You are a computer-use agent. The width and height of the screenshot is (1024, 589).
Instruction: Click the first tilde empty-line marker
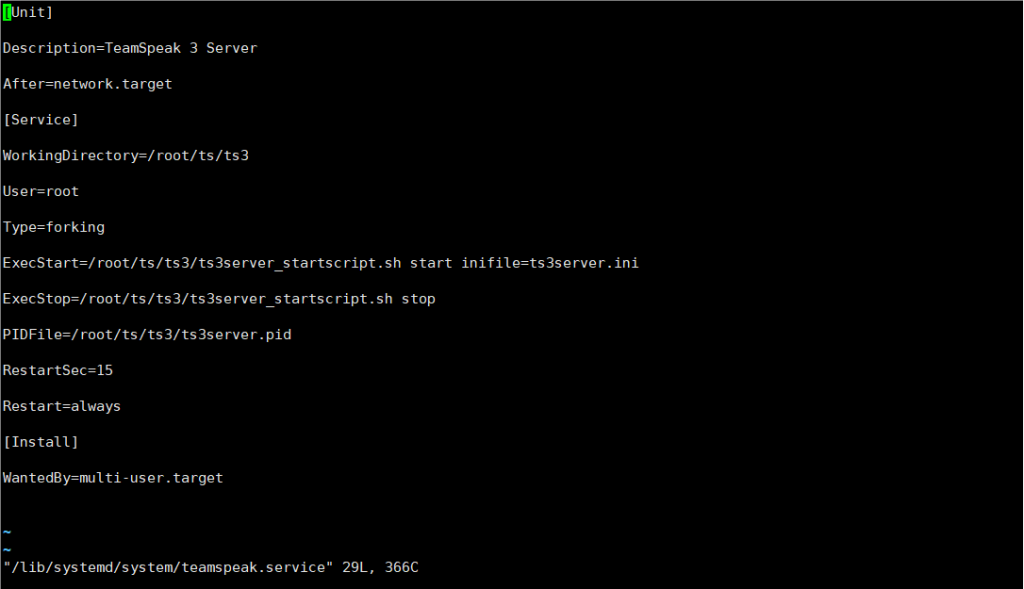[x=7, y=532]
